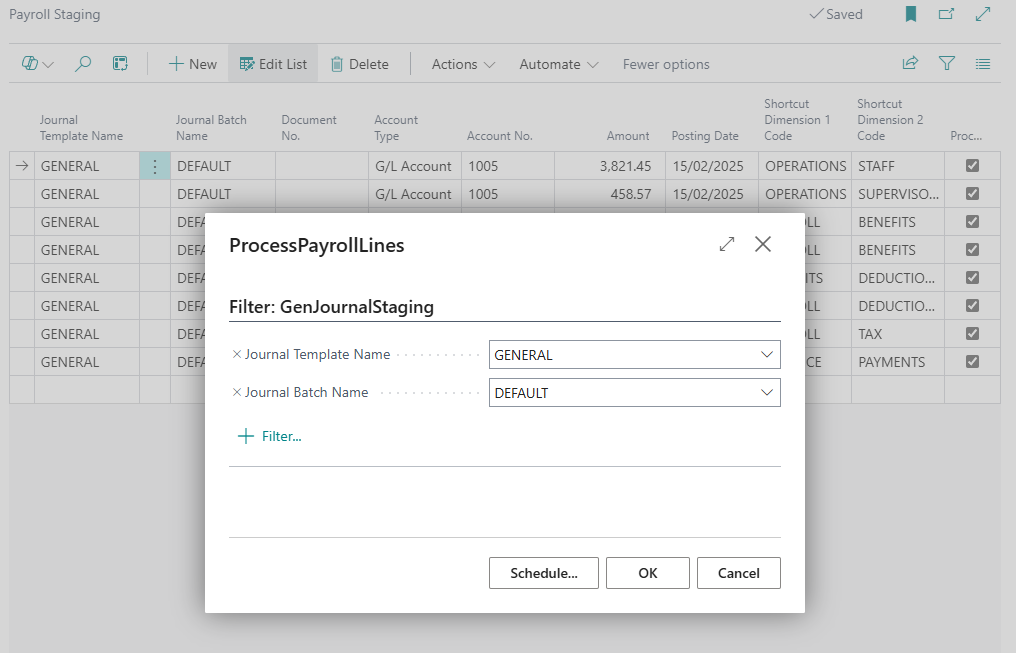Open row options three-dots menu
This screenshot has height=653, width=1016.
click(155, 166)
